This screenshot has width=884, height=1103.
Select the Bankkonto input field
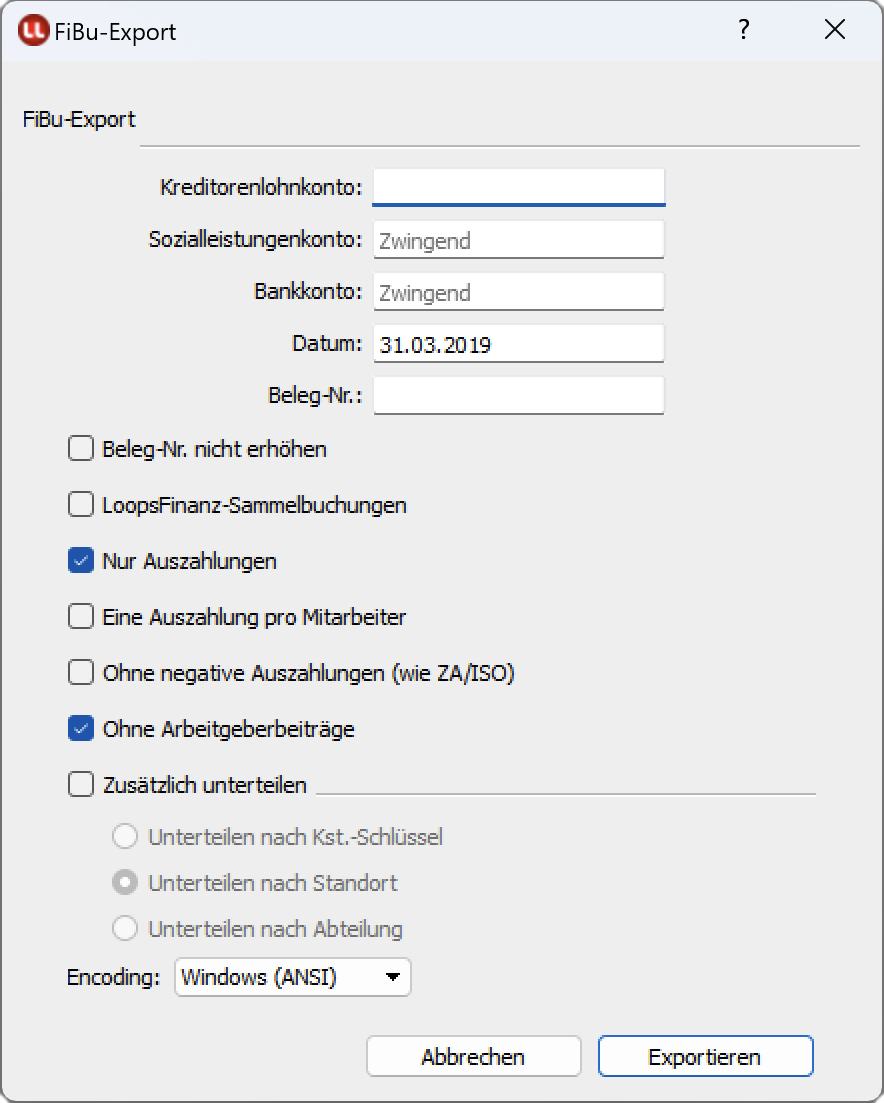click(518, 291)
